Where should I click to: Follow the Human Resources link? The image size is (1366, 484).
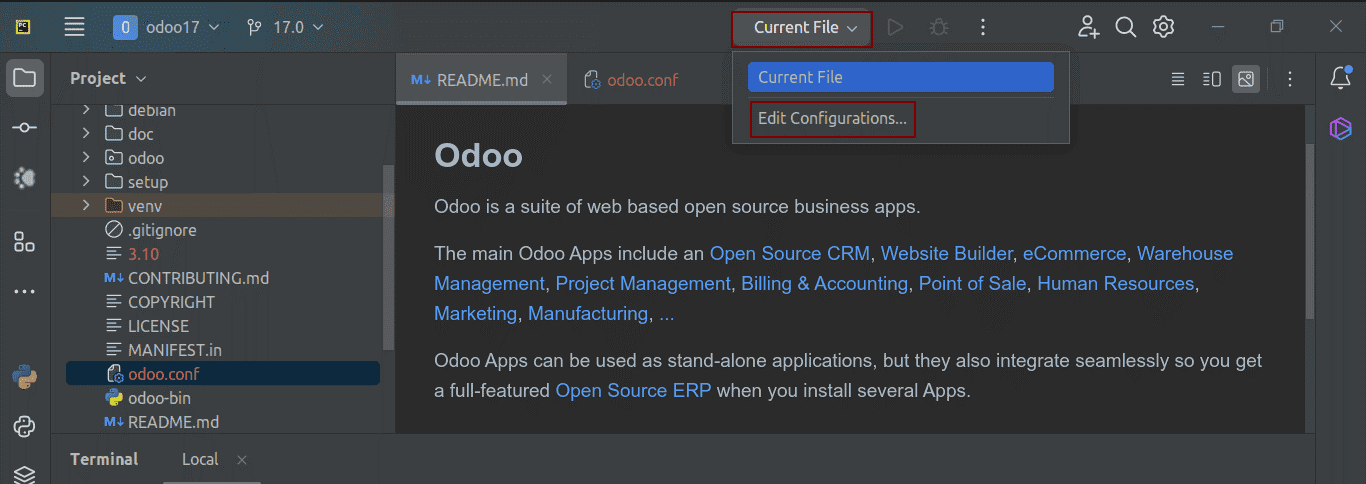[x=1116, y=283]
